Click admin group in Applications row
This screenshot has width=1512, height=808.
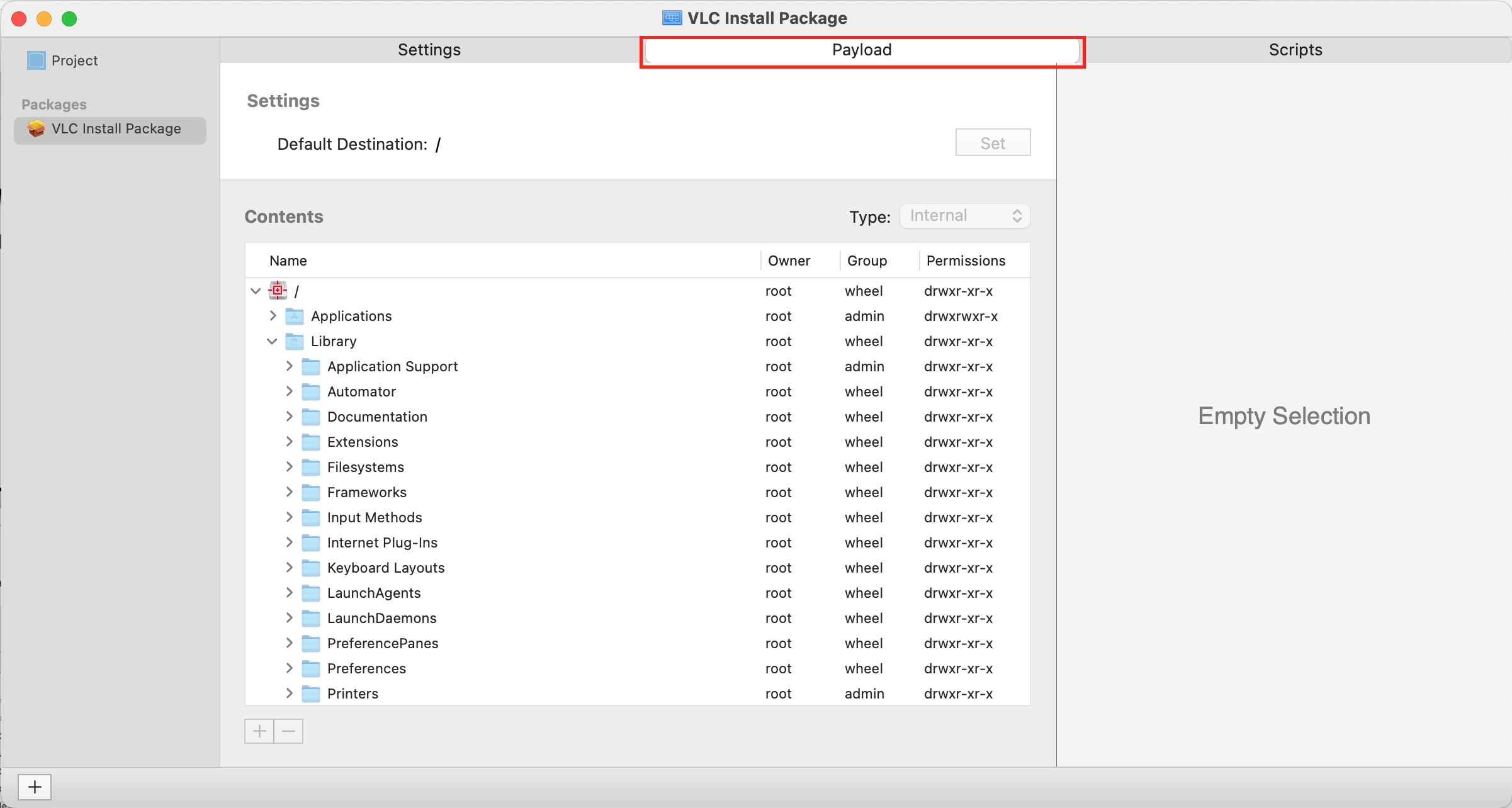[864, 316]
